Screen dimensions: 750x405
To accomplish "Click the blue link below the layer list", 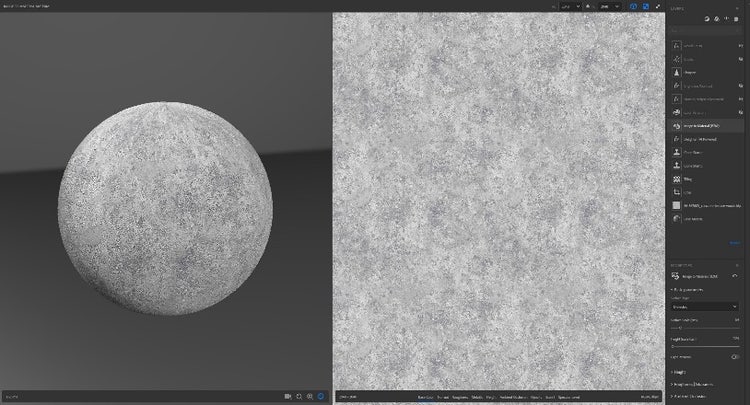I will point(734,243).
